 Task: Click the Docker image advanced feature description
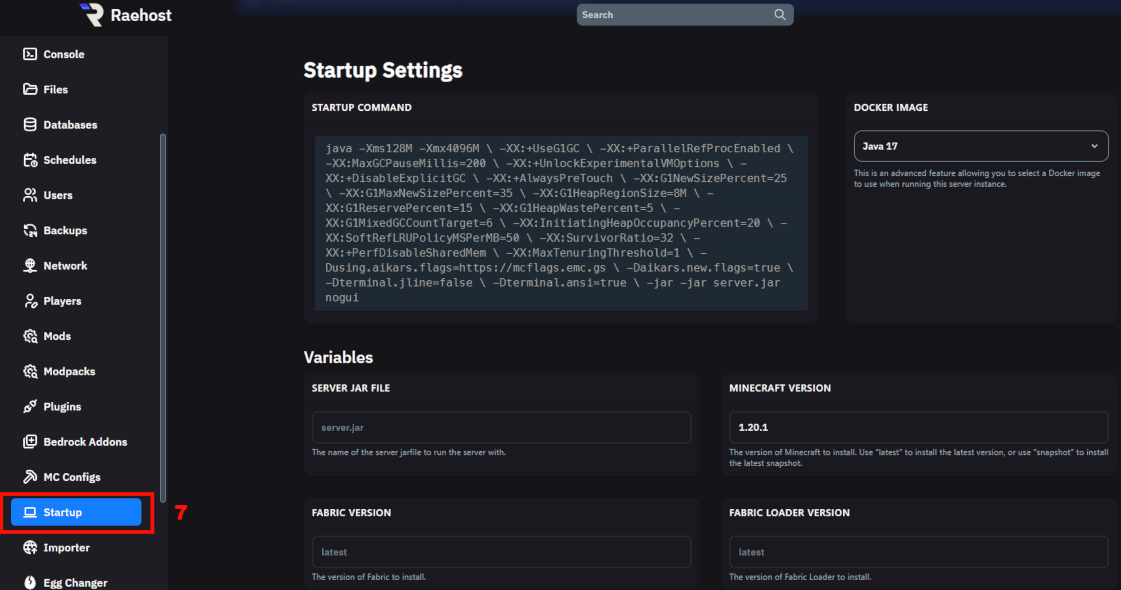(x=977, y=179)
